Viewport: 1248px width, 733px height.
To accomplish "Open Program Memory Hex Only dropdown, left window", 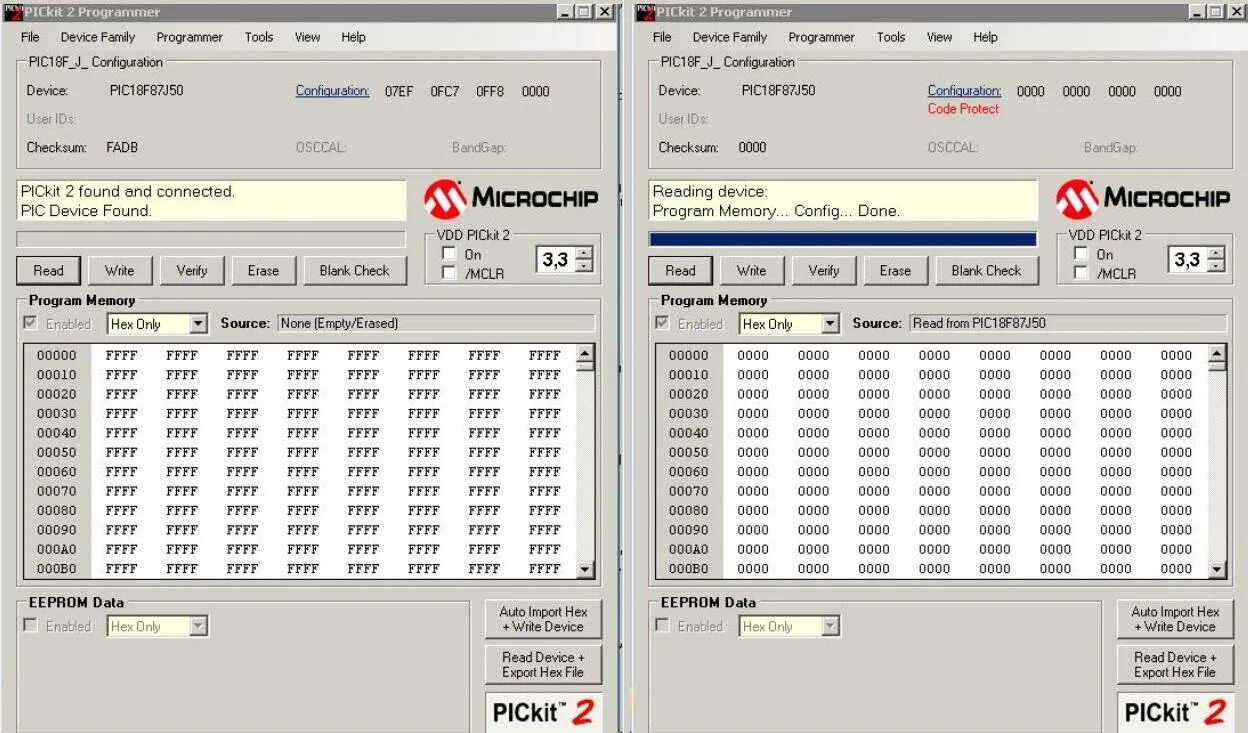I will point(157,324).
